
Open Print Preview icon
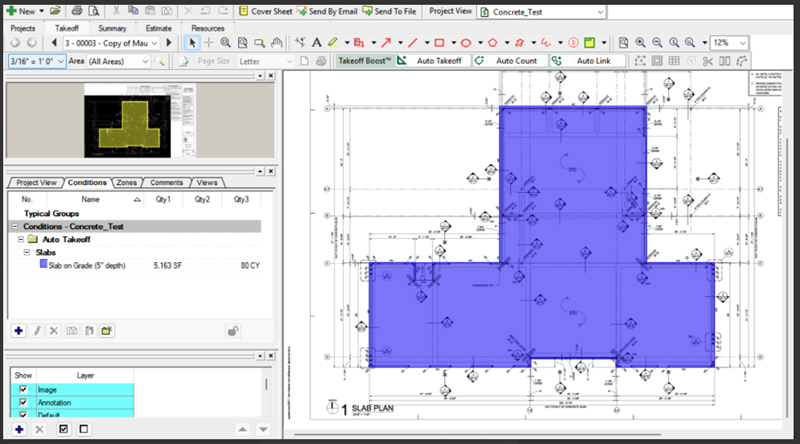coord(93,11)
